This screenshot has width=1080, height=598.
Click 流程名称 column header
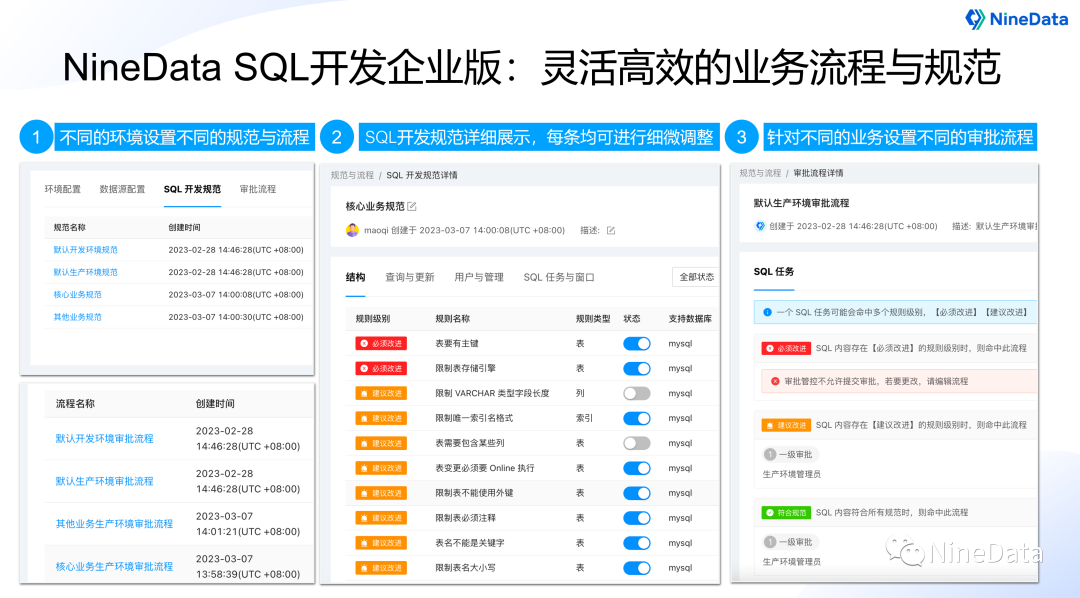[75, 404]
